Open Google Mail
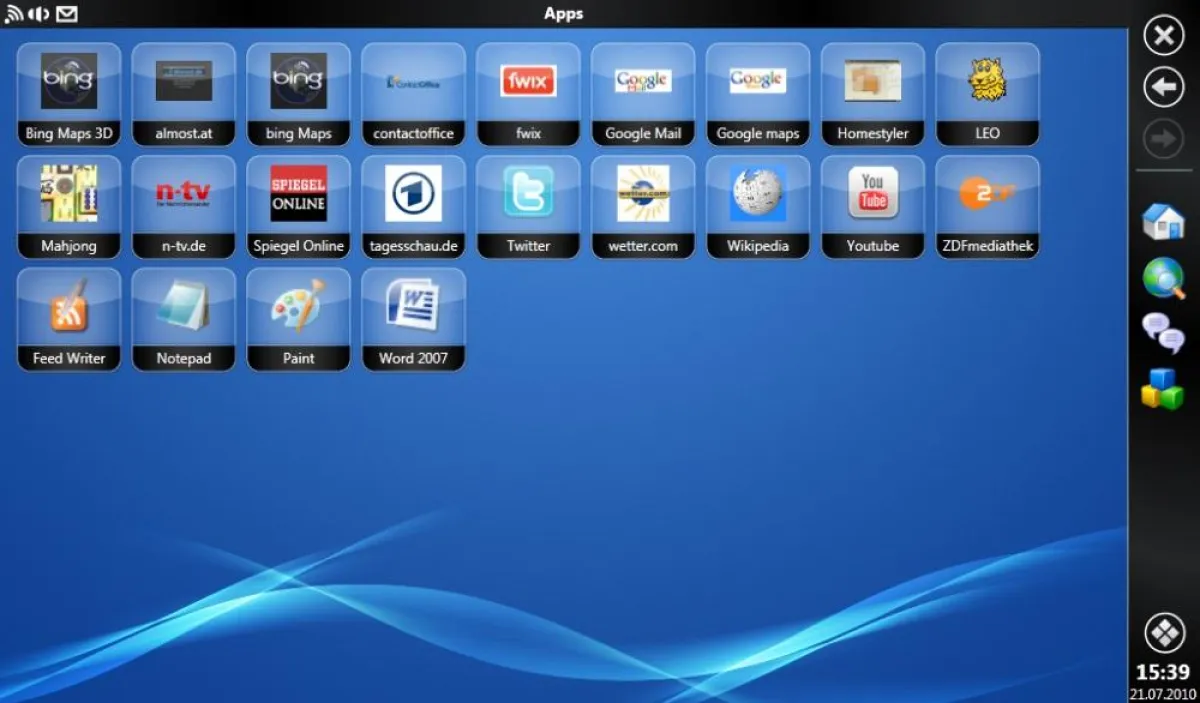The width and height of the screenshot is (1200, 703). click(x=643, y=95)
